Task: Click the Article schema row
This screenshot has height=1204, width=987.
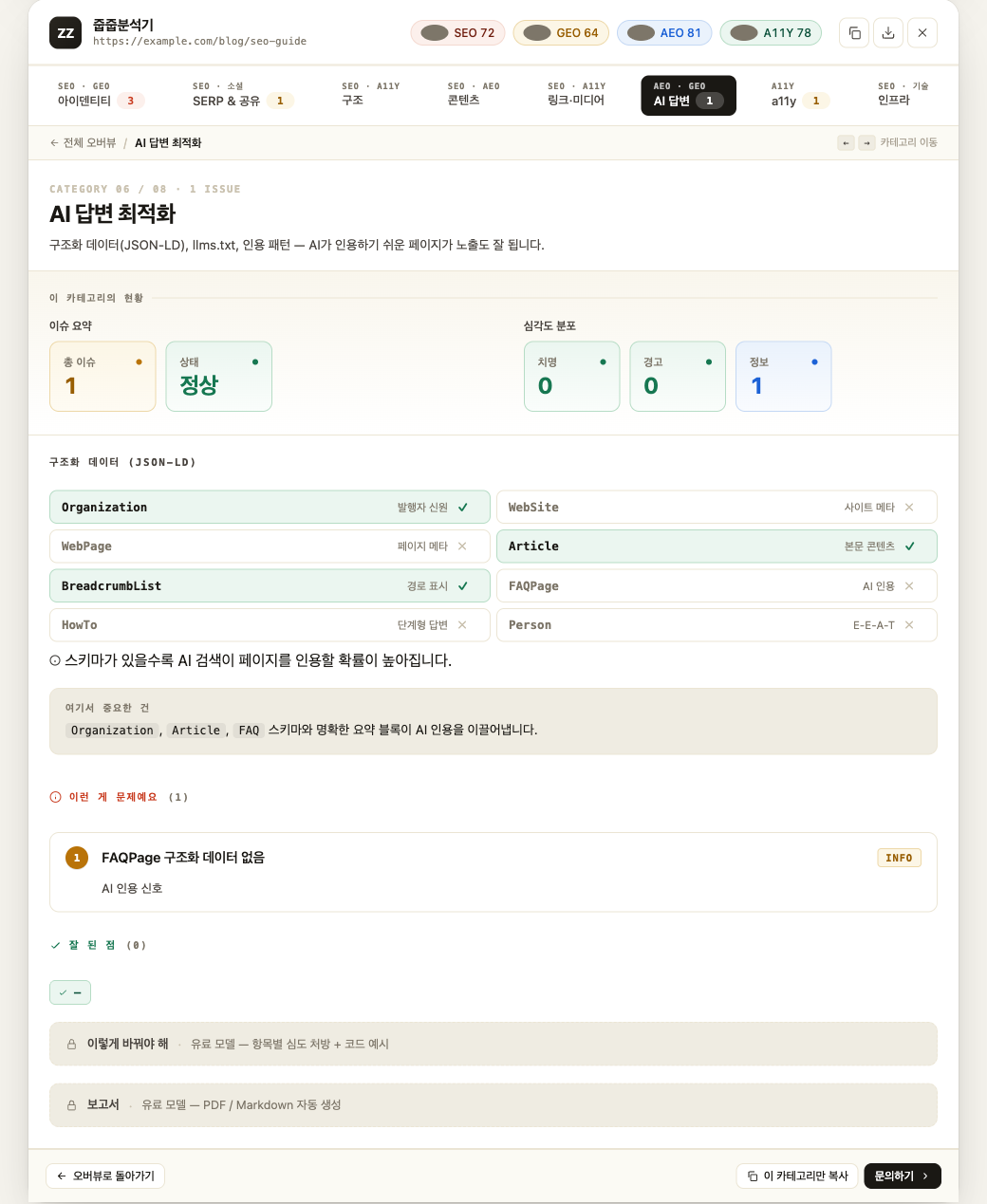Action: 717,546
